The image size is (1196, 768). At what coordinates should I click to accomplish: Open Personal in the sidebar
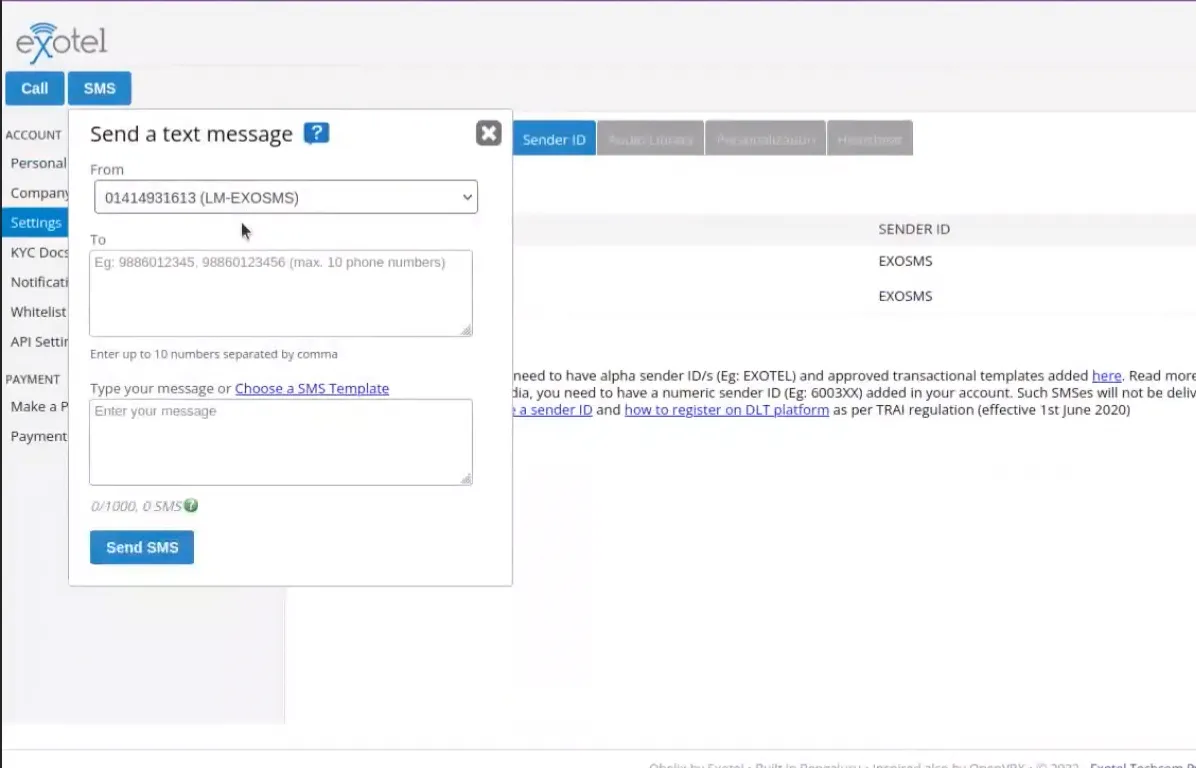point(38,163)
